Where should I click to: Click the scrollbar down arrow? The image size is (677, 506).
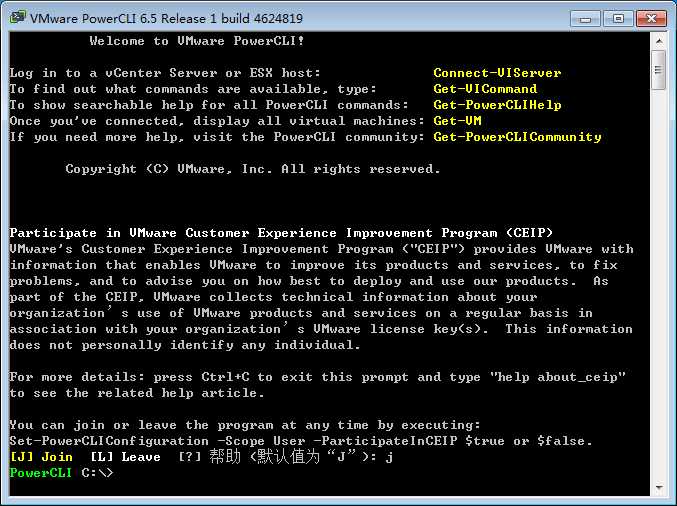tap(659, 488)
